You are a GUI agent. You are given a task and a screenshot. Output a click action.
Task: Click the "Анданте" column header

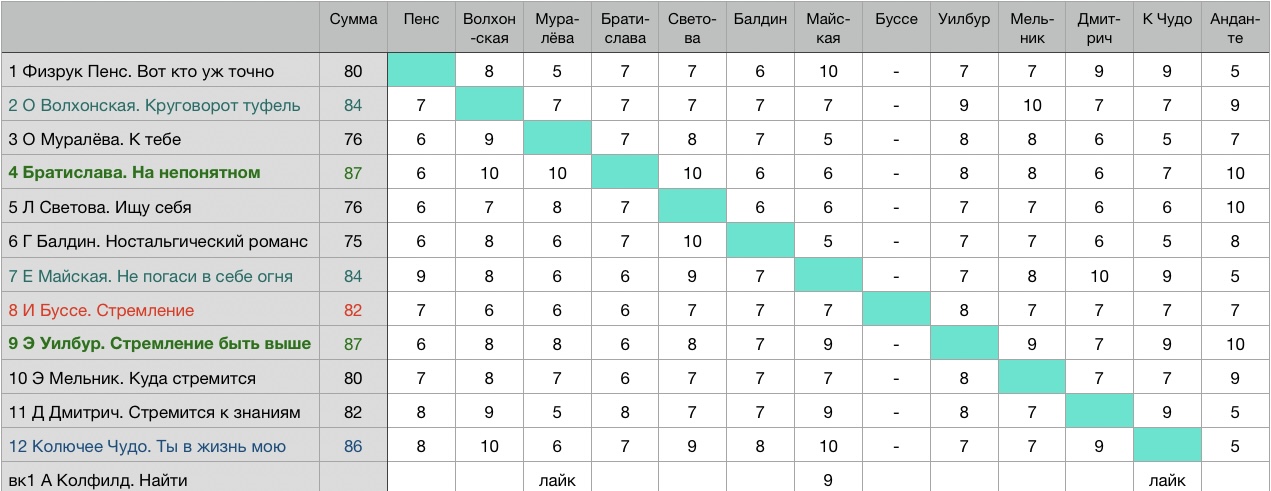click(1235, 28)
